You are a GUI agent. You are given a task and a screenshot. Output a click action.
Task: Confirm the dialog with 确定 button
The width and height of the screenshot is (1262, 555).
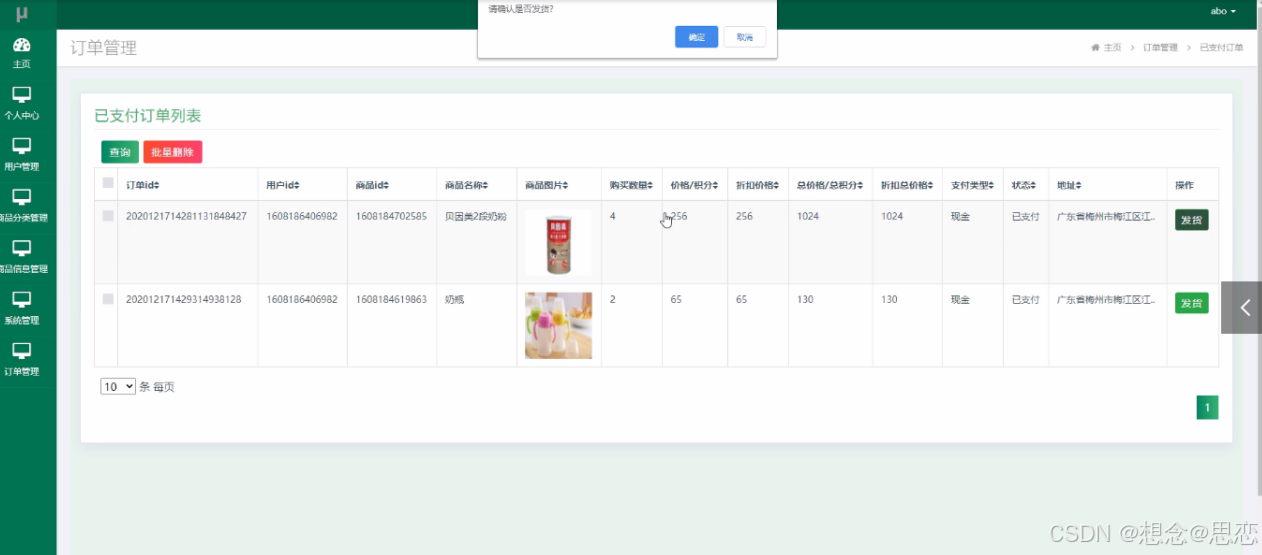click(696, 37)
